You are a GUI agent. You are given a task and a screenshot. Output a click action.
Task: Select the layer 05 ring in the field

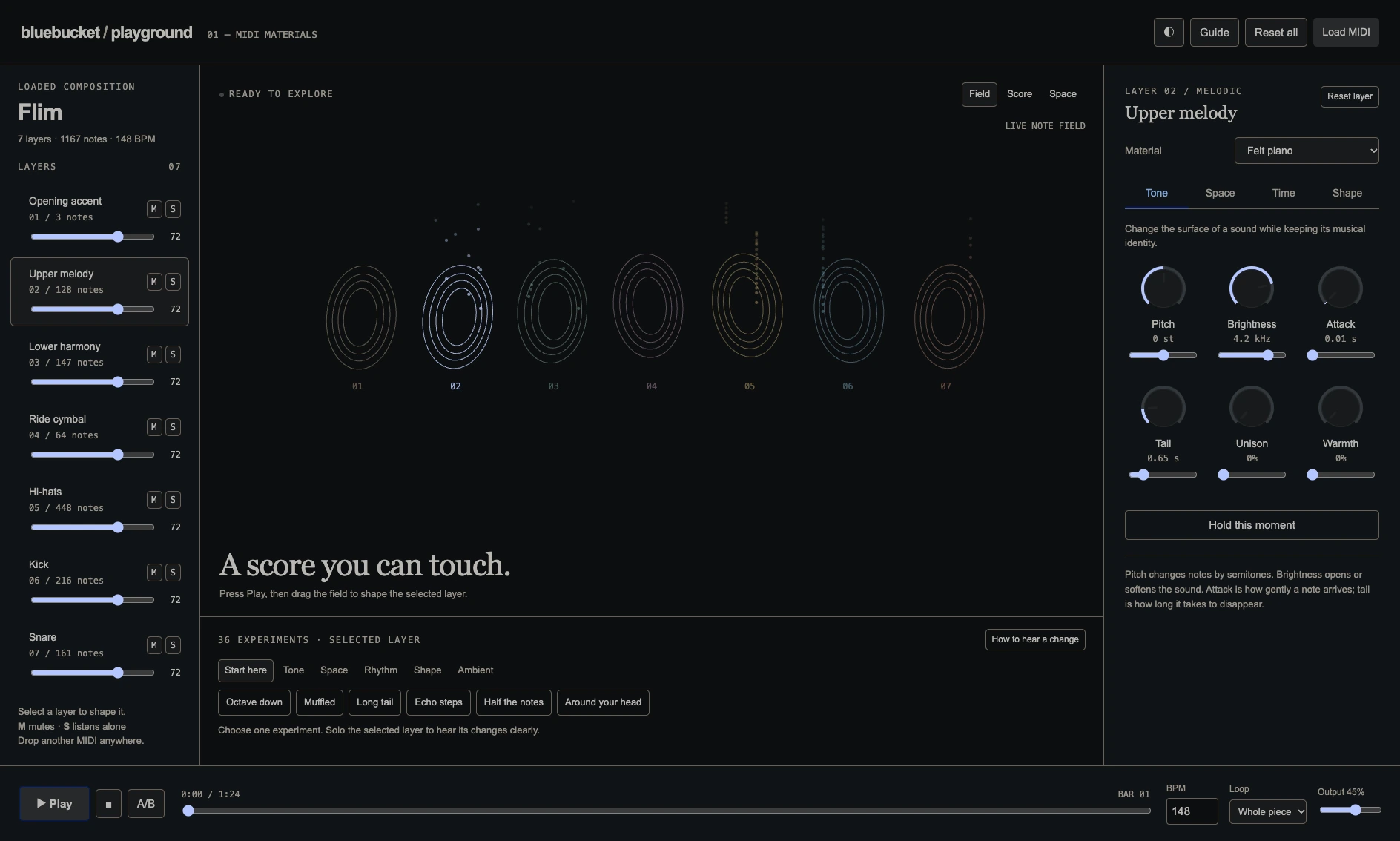(x=747, y=305)
